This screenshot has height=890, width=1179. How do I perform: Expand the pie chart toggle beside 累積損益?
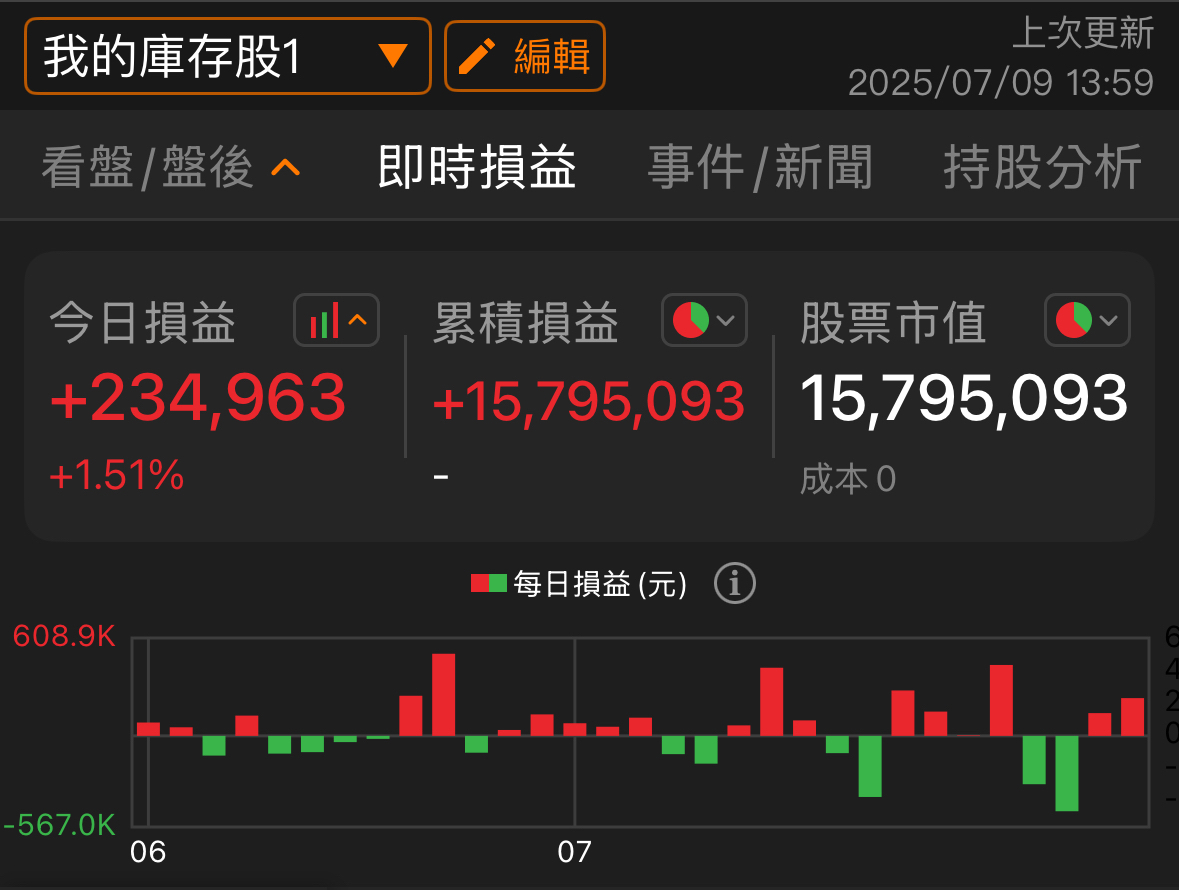coord(705,320)
